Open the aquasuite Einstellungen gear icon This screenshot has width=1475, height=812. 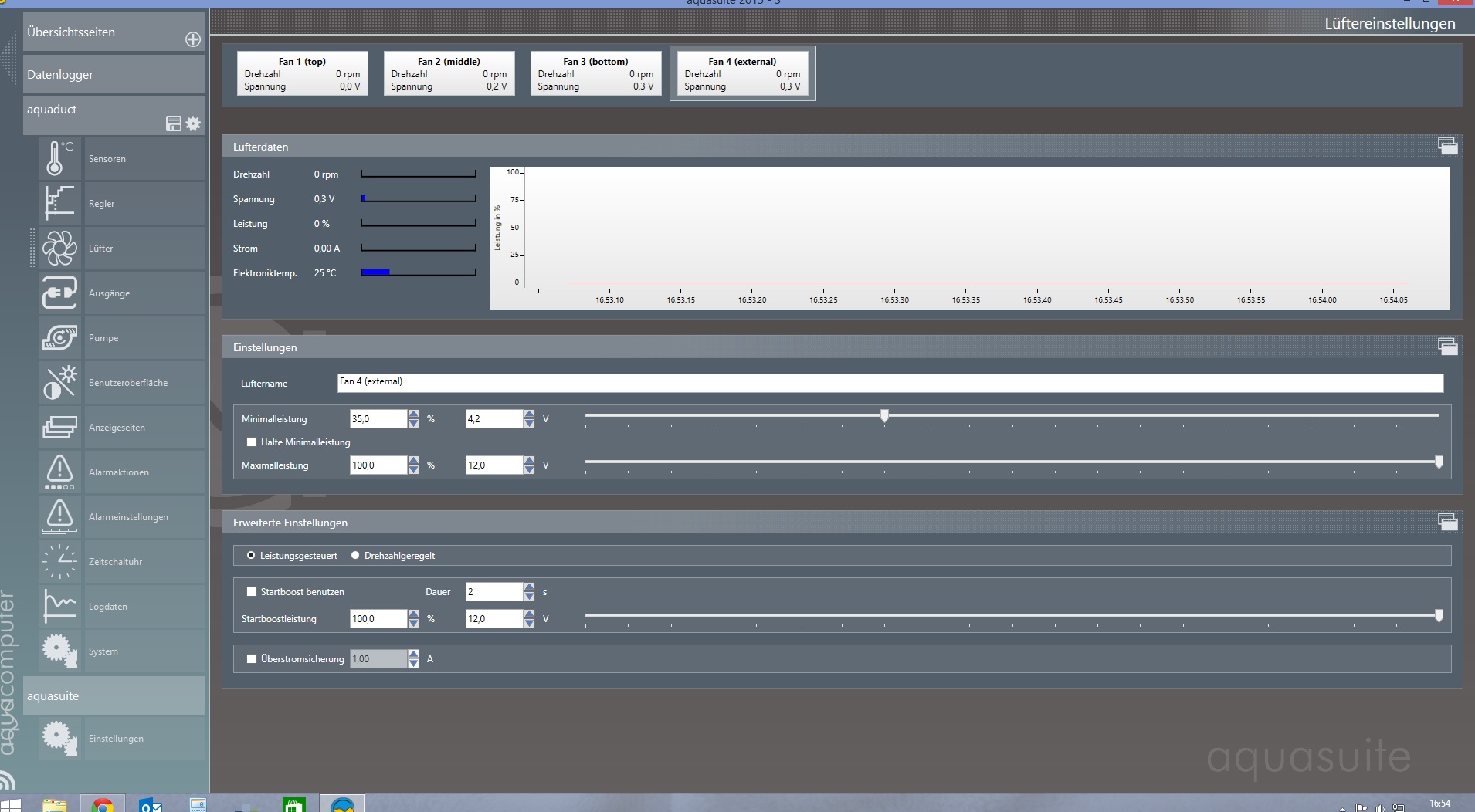(59, 738)
